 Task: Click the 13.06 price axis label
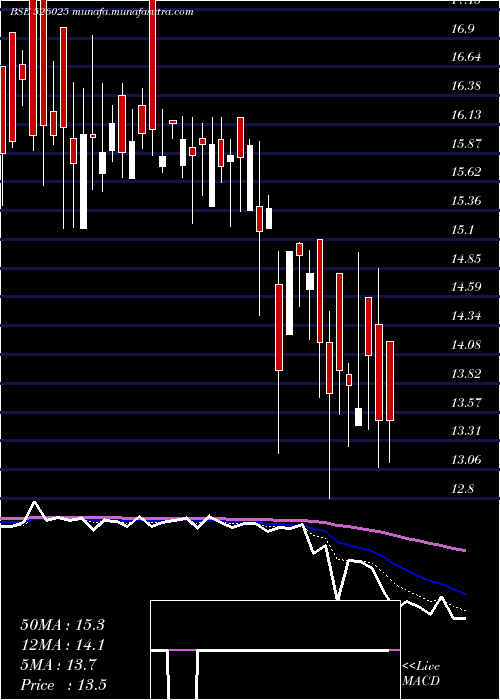[467, 459]
